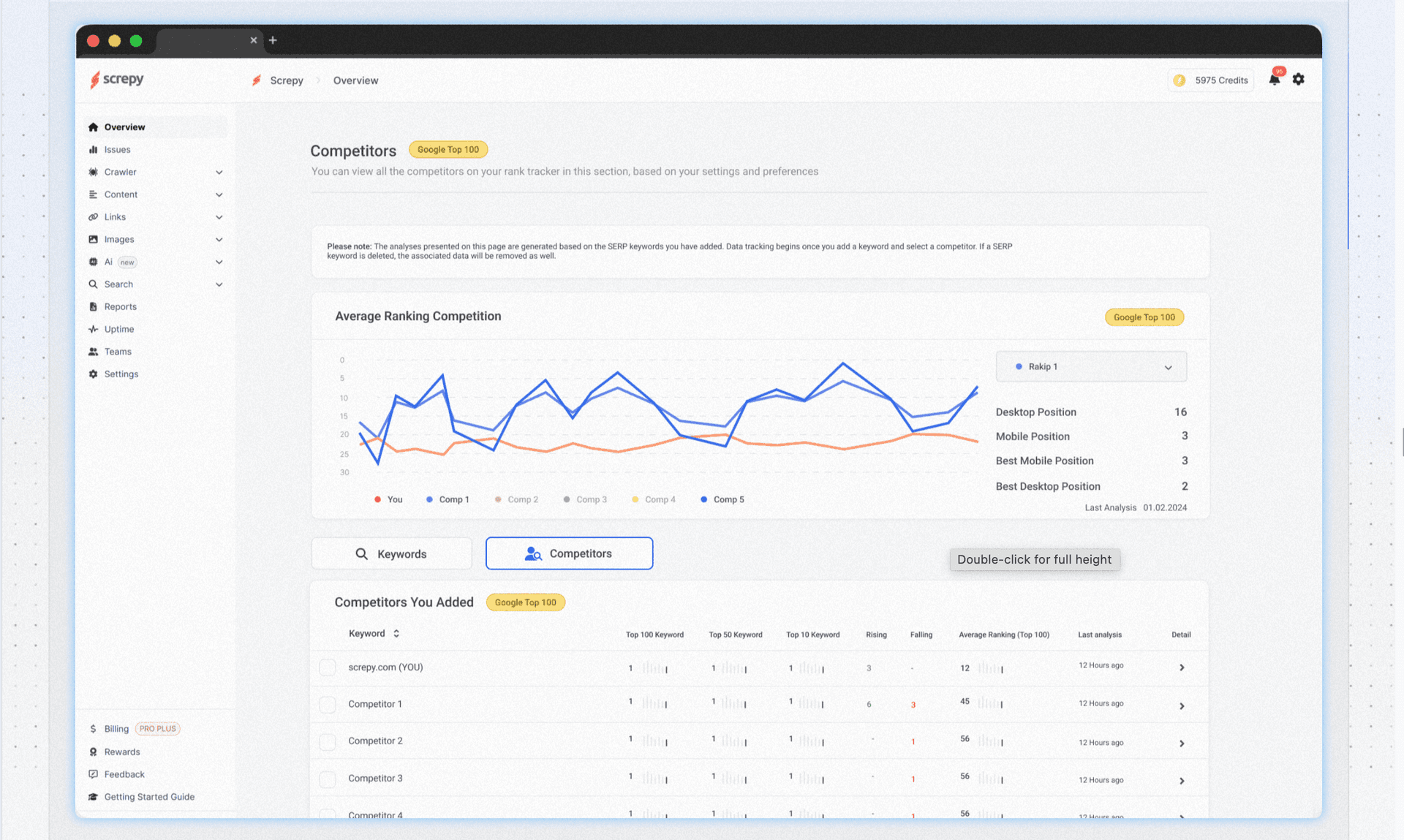1404x840 pixels.
Task: Open the Rewards link
Action: pos(122,752)
